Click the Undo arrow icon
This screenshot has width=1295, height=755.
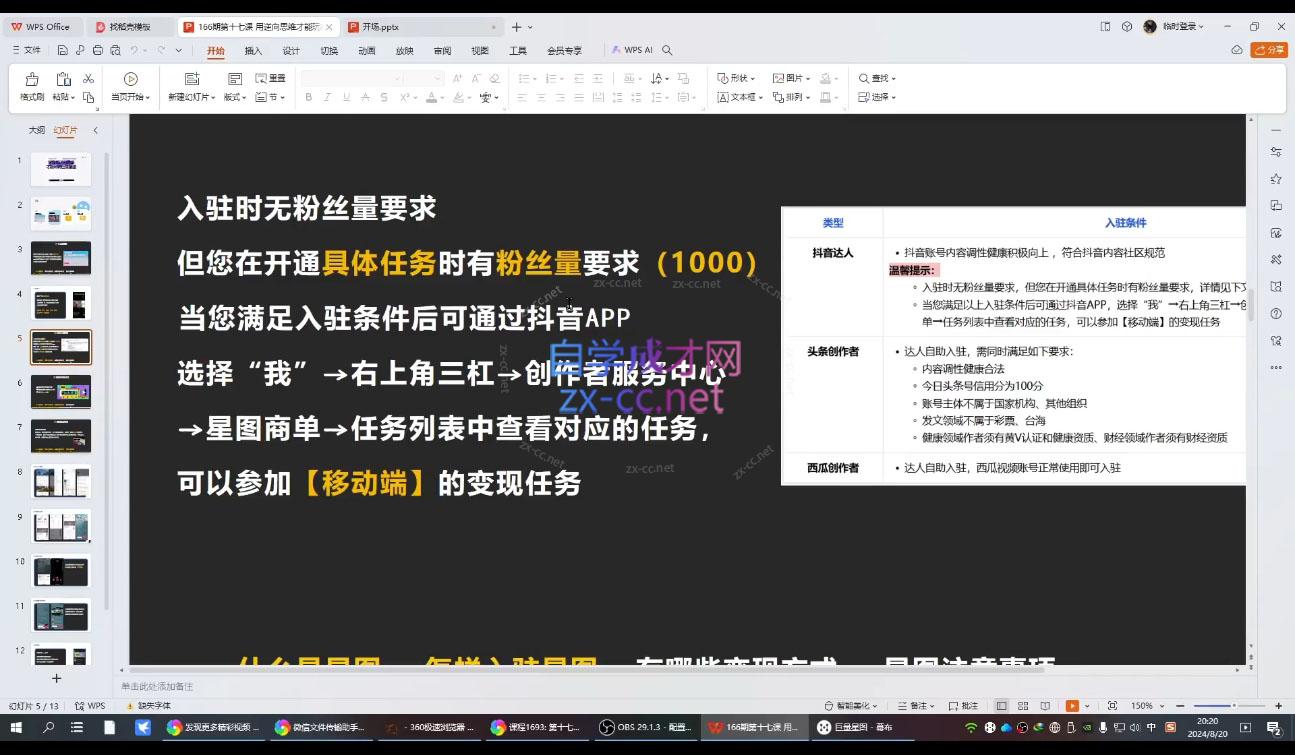click(x=134, y=50)
